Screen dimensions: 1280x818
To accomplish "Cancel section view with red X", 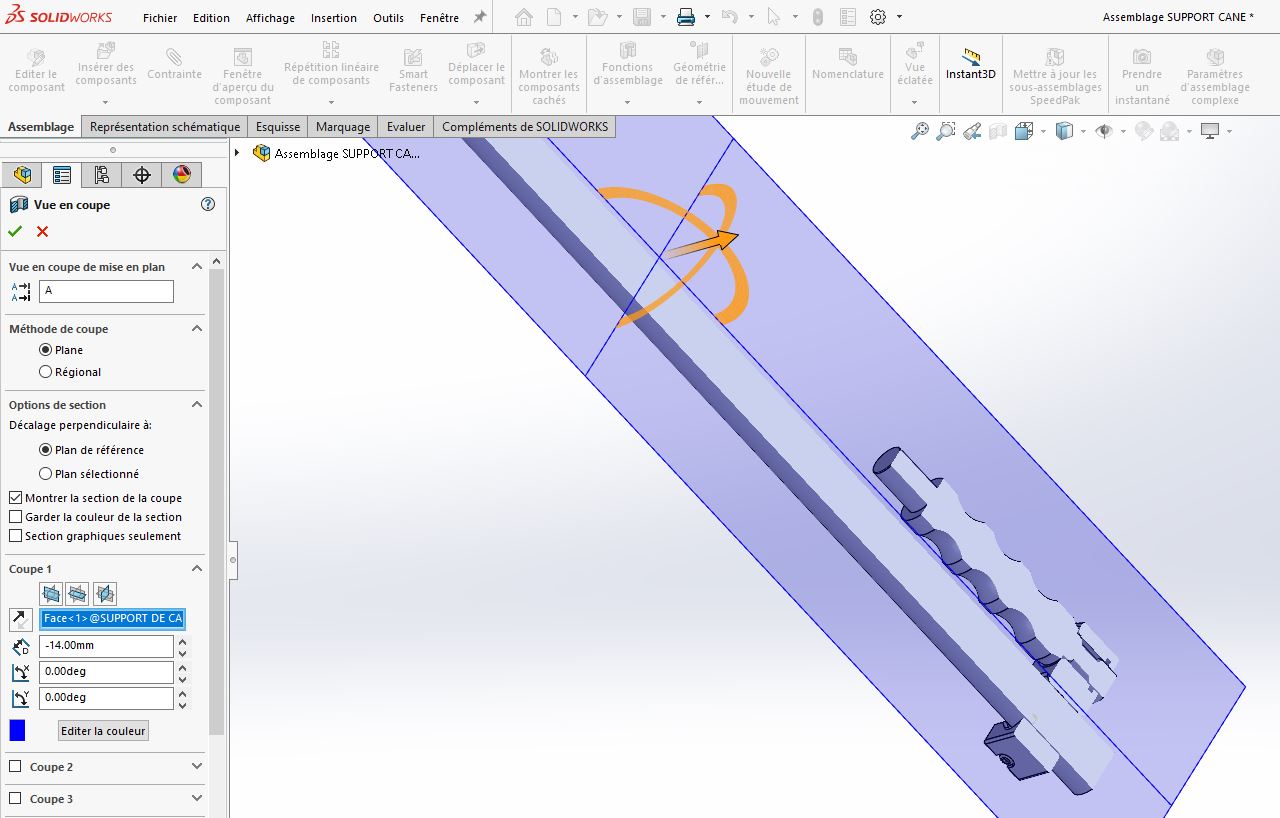I will pyautogui.click(x=42, y=232).
